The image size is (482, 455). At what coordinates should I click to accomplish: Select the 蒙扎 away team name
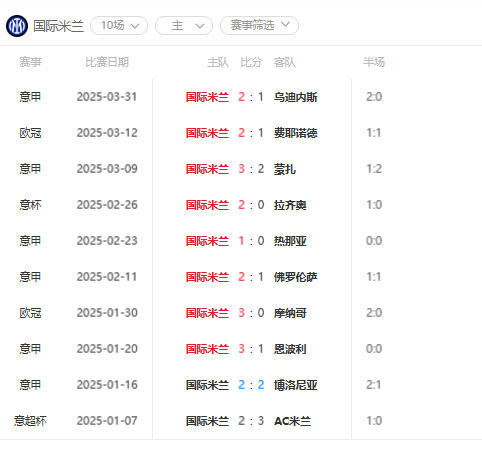pos(285,169)
